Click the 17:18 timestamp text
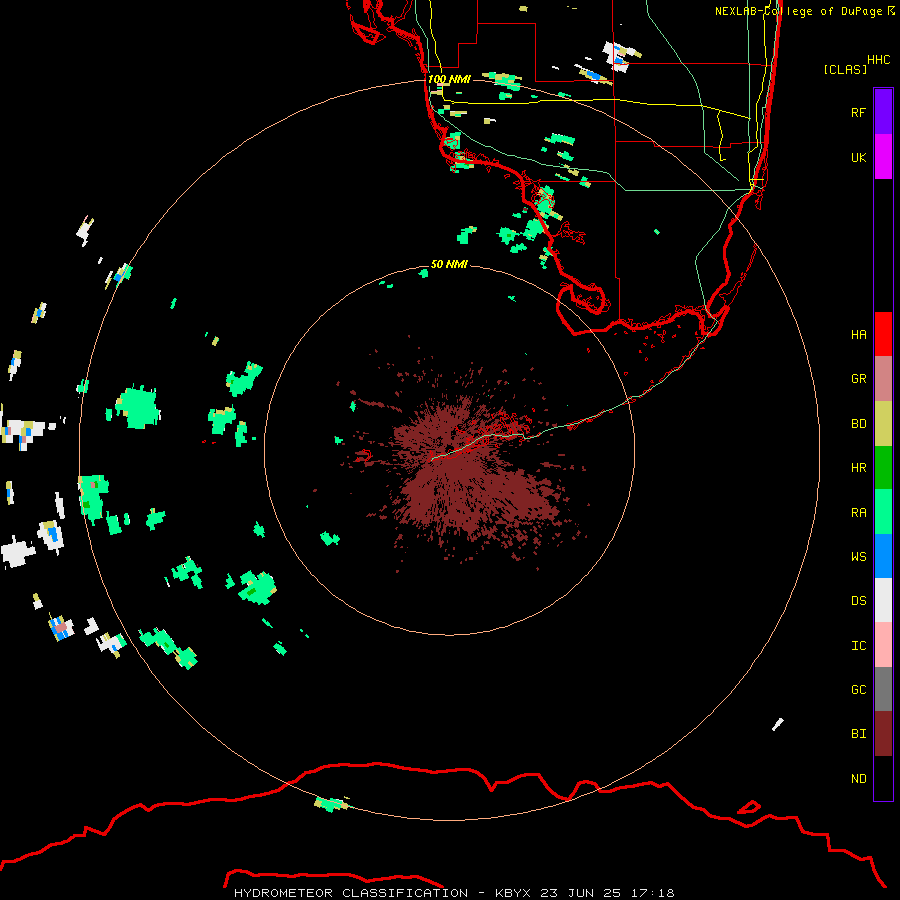 651,893
